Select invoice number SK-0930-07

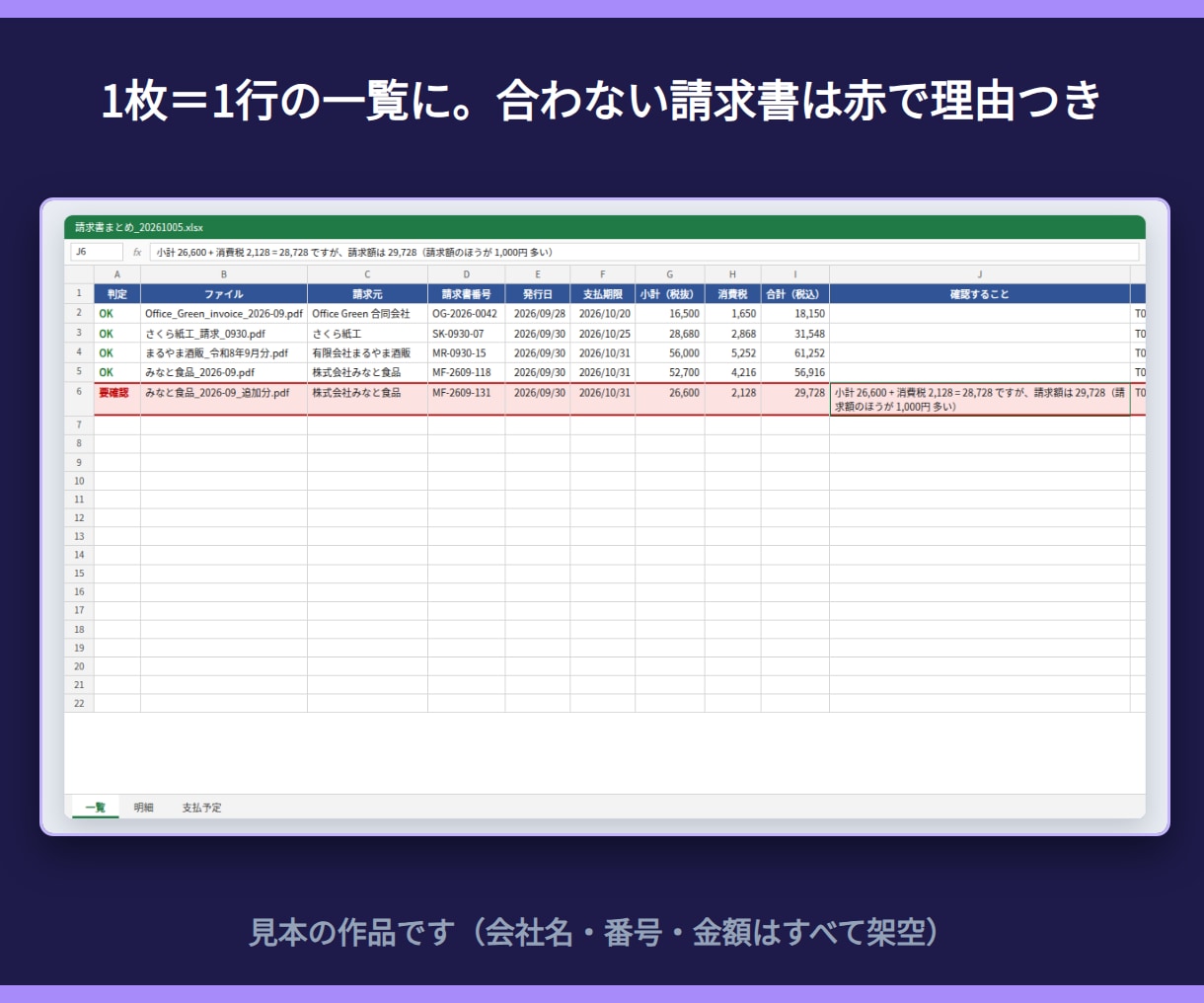tap(466, 334)
